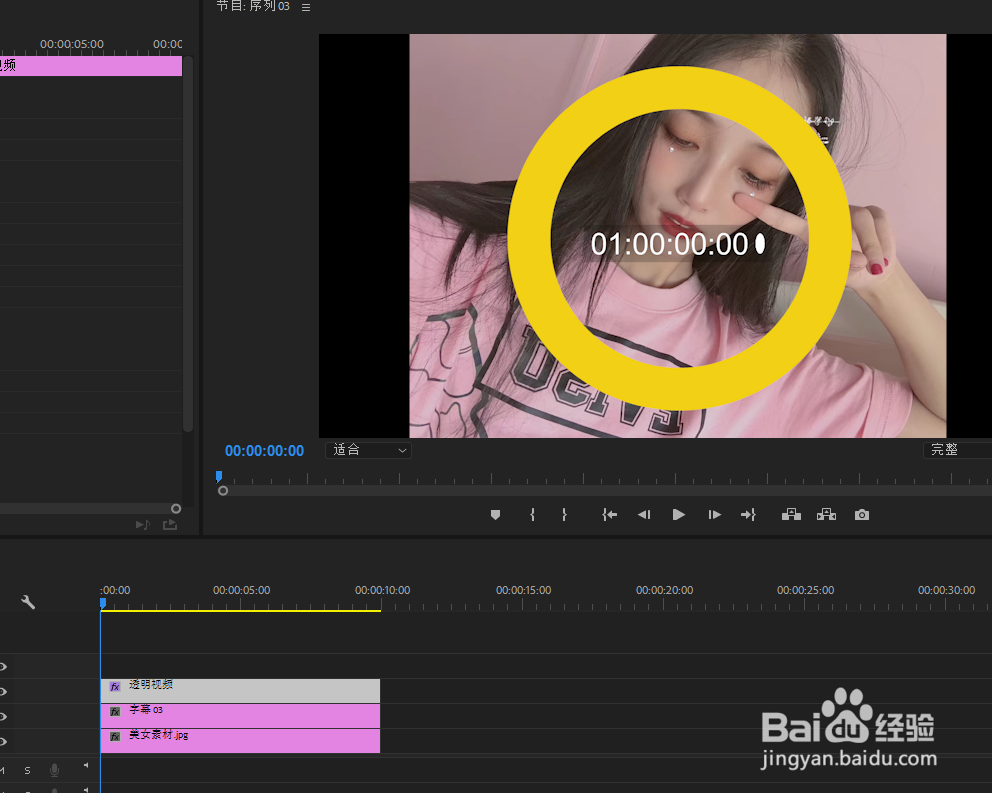This screenshot has width=992, height=793.
Task: Toggle visibility eye of 字幕 03 track
Action: 3,716
